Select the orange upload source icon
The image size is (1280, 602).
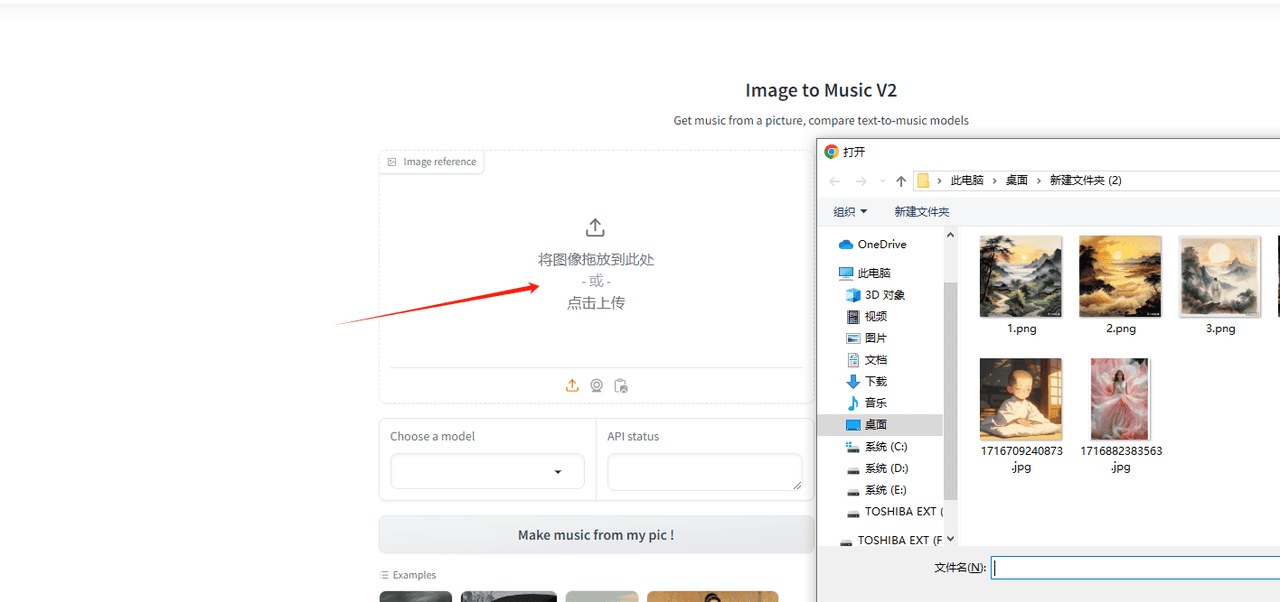[572, 386]
